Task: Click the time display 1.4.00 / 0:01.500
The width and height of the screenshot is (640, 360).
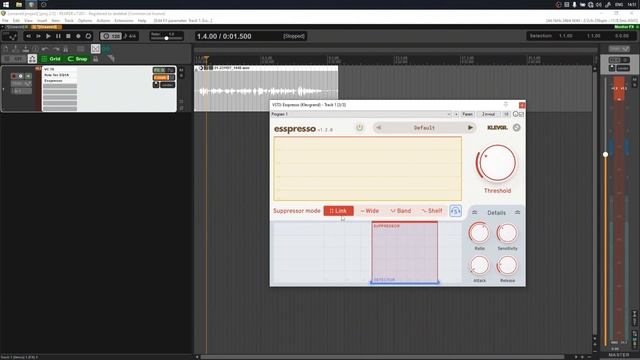Action: point(224,36)
